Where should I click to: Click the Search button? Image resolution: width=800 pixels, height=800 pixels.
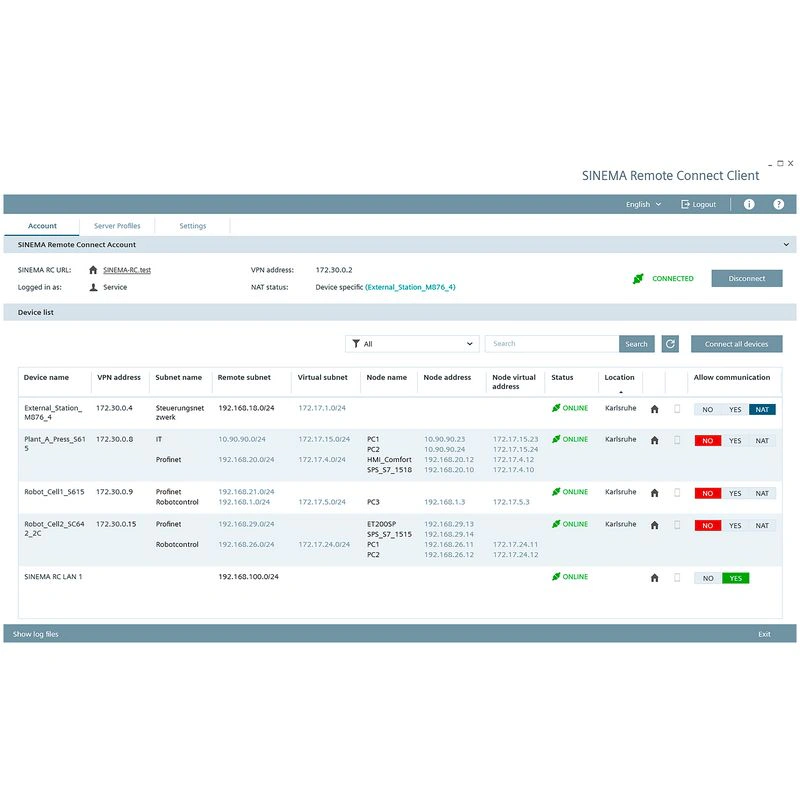click(636, 344)
